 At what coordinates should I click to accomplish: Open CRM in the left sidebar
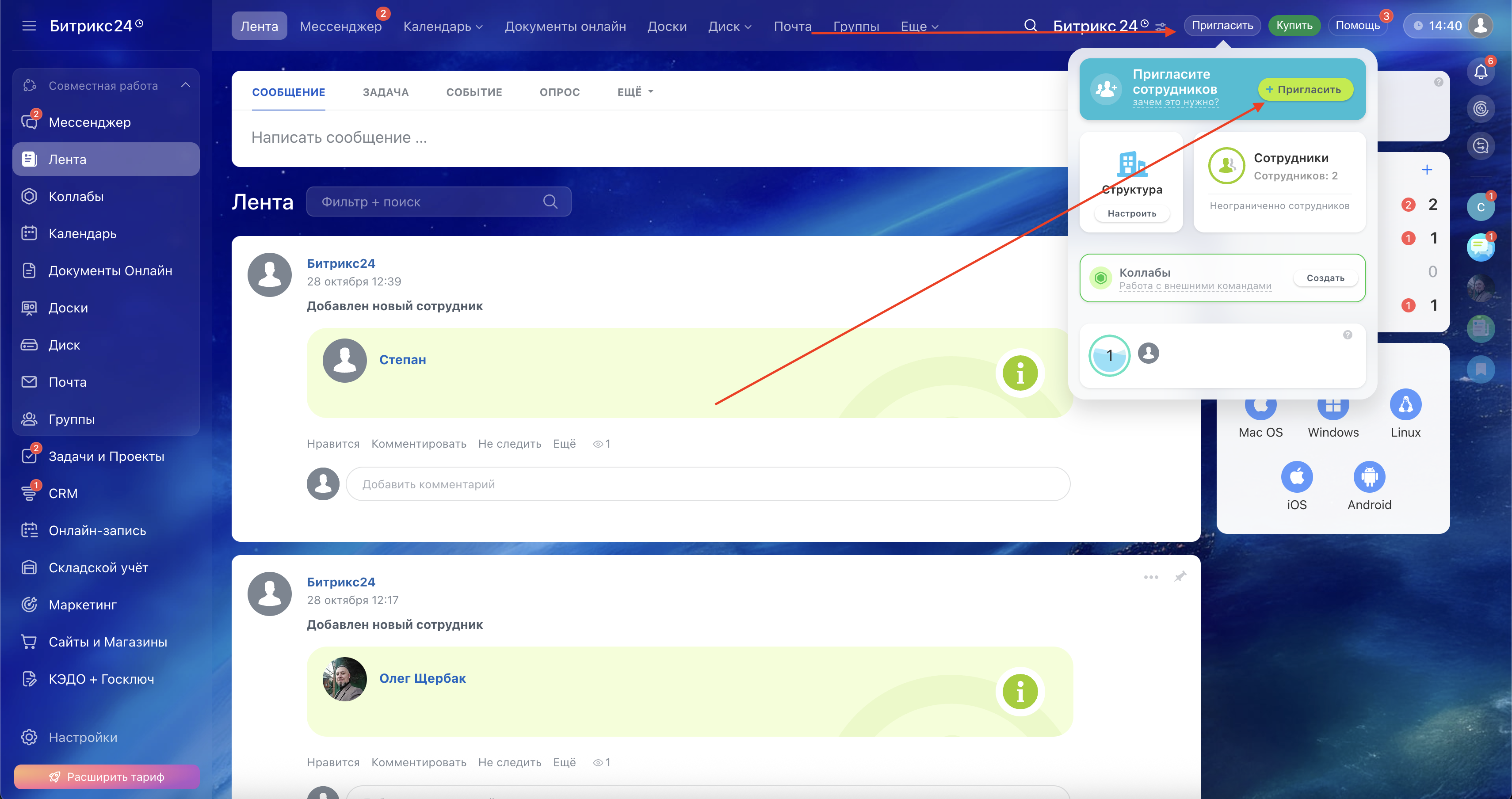coord(63,493)
